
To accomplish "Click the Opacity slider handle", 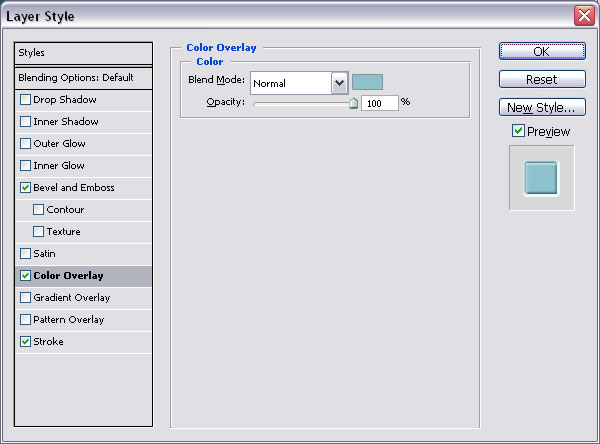I will pos(354,103).
